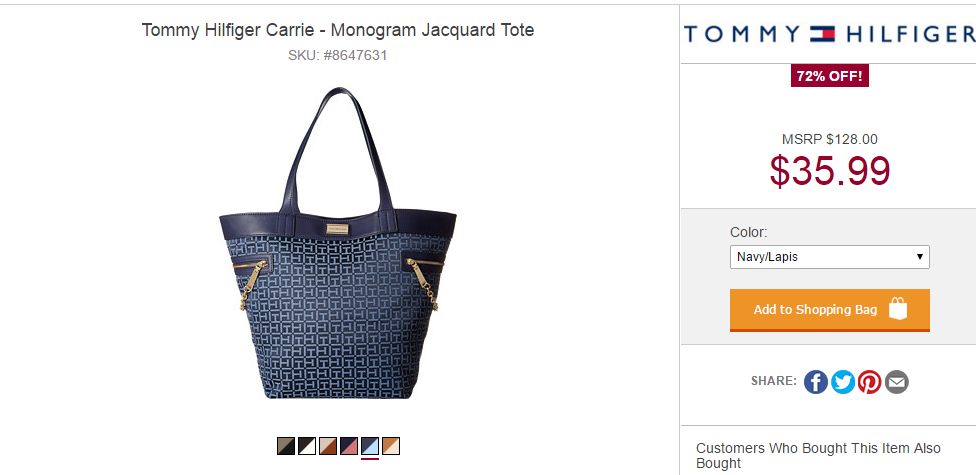This screenshot has height=475, width=976.
Task: Click Customers Who Bought This Item heading
Action: (x=818, y=456)
